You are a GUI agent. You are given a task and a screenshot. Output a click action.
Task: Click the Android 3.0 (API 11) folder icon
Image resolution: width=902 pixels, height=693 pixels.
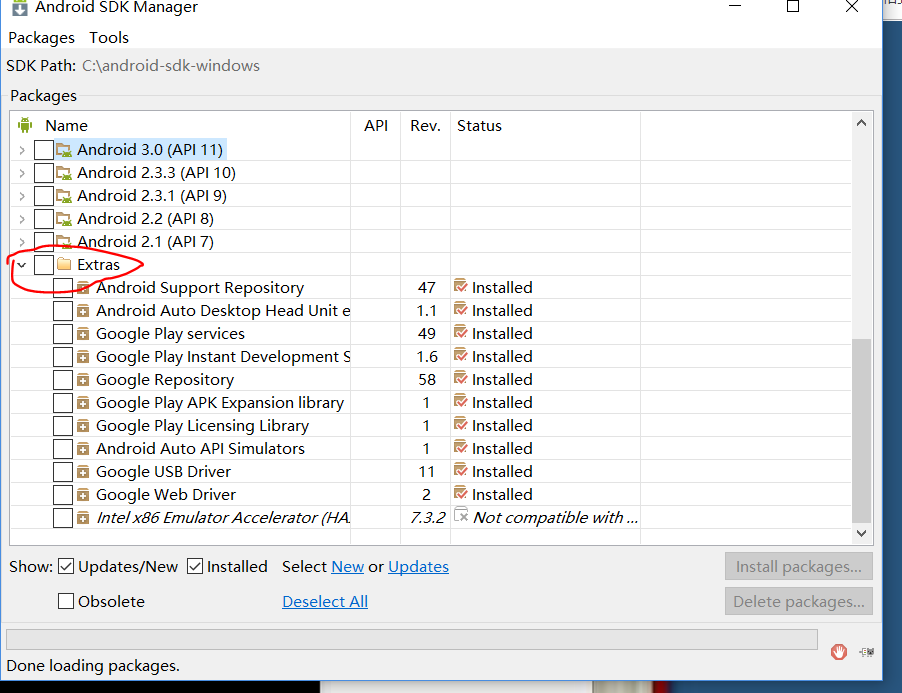tap(64, 150)
